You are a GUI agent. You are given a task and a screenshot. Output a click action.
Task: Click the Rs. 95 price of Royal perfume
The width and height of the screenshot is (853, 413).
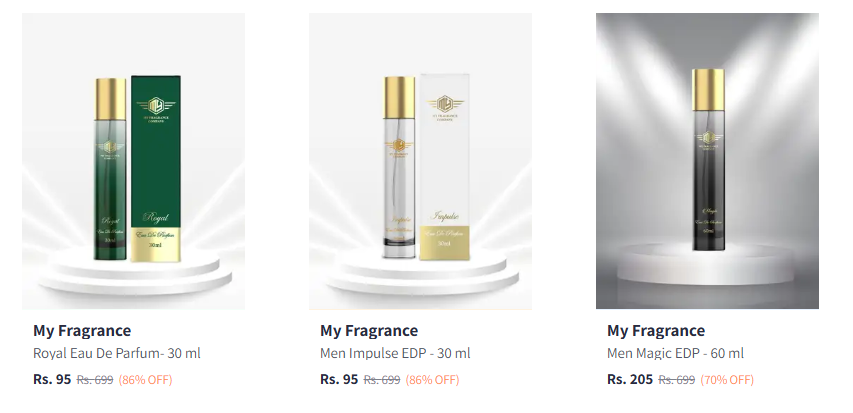(52, 379)
